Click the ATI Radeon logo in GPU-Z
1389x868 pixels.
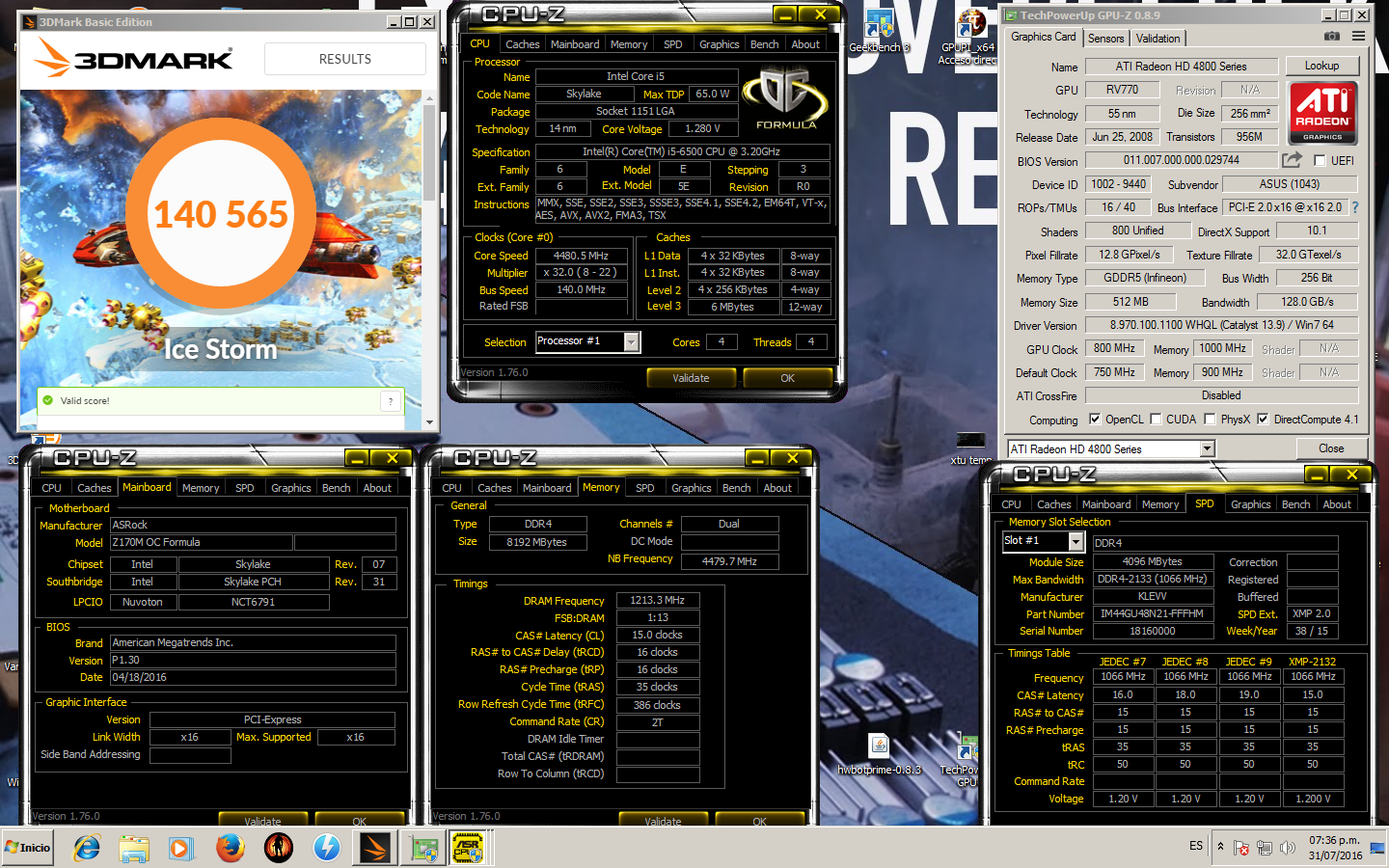[1323, 113]
